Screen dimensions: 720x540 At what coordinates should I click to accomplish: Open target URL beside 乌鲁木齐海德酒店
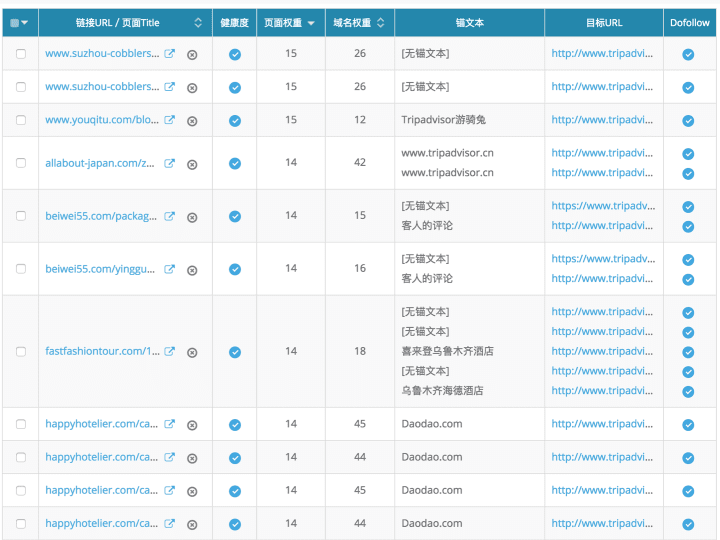pos(602,390)
